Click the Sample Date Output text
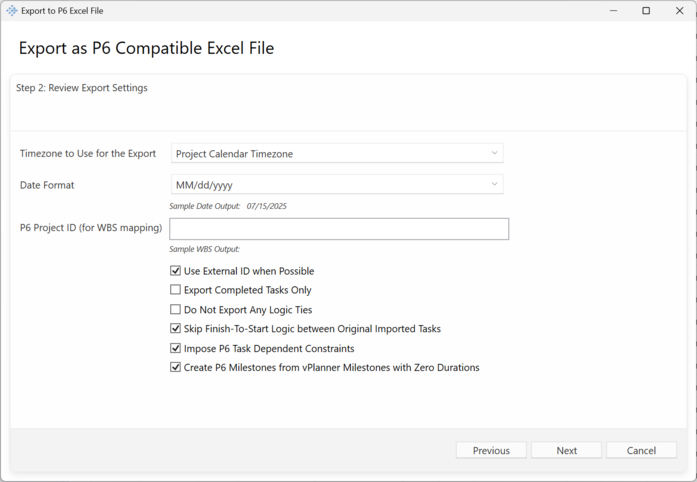This screenshot has height=482, width=697. coord(228,207)
